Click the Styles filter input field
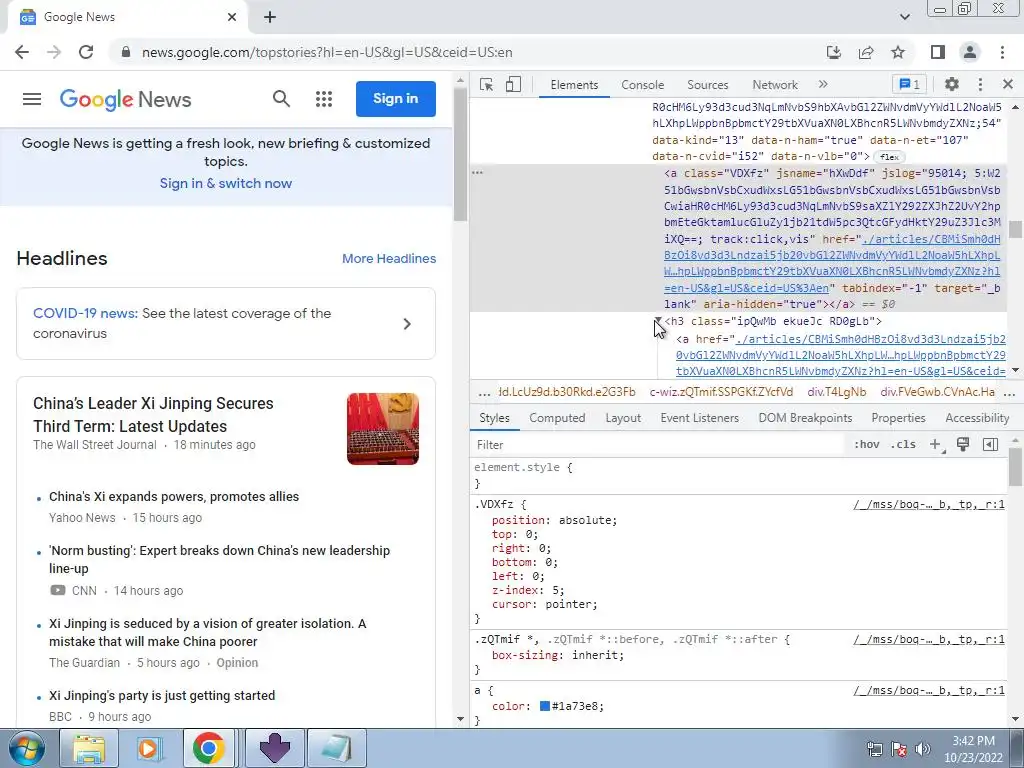 point(660,445)
